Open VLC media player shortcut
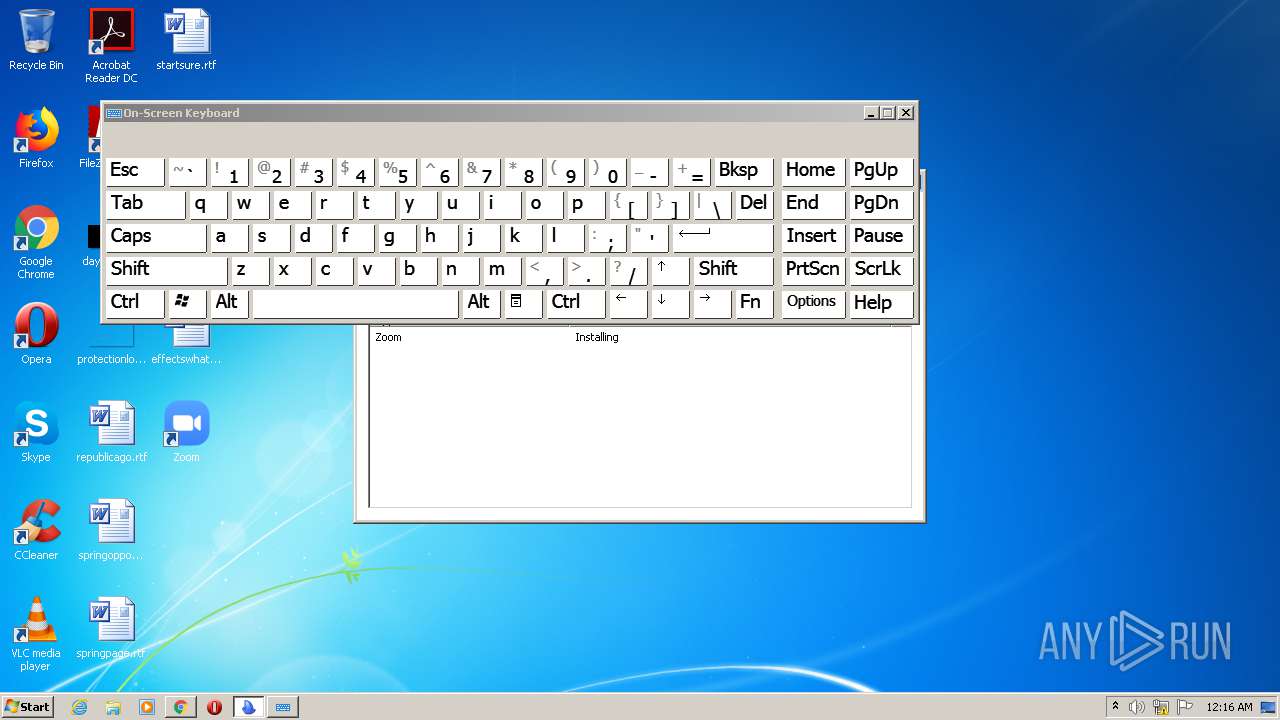The height and width of the screenshot is (720, 1280). [36, 634]
